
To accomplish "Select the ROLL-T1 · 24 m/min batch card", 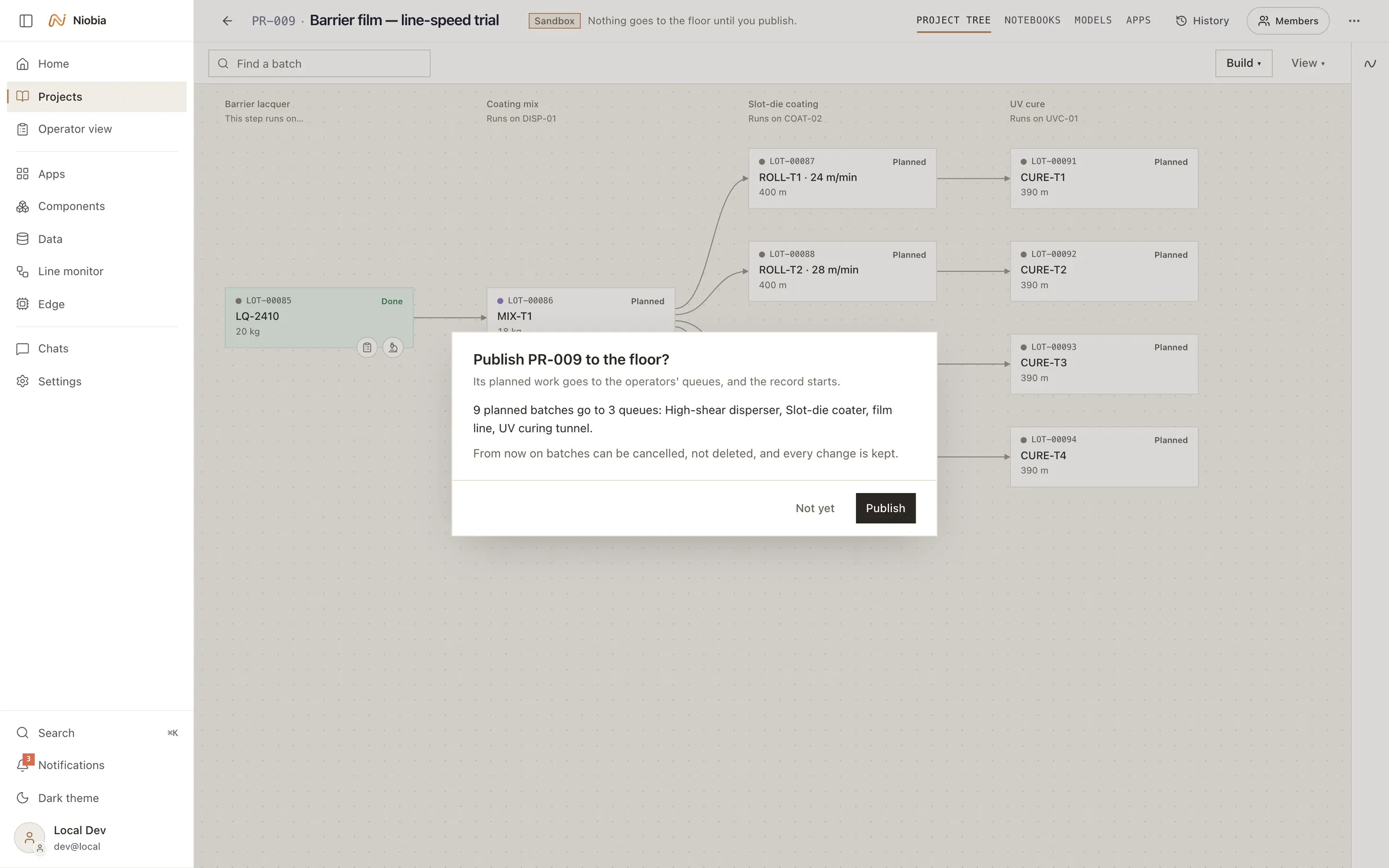I will (842, 179).
